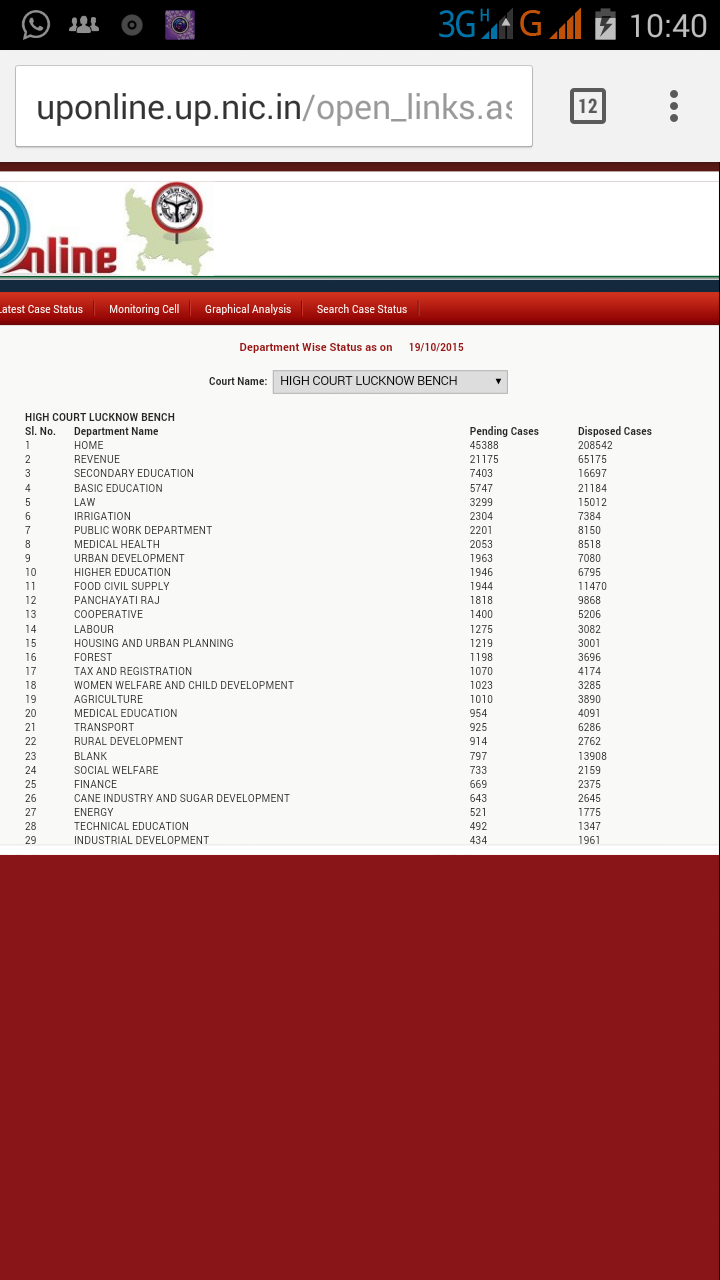Click the ENERGY department name
720x1280 pixels.
tap(94, 813)
